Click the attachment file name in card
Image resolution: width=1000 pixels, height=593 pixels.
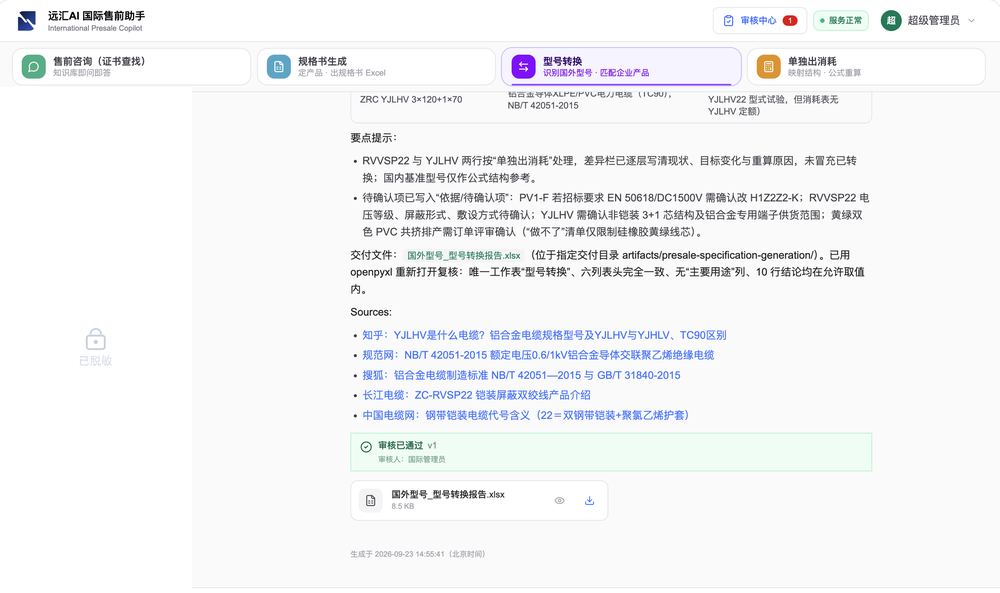[x=448, y=494]
